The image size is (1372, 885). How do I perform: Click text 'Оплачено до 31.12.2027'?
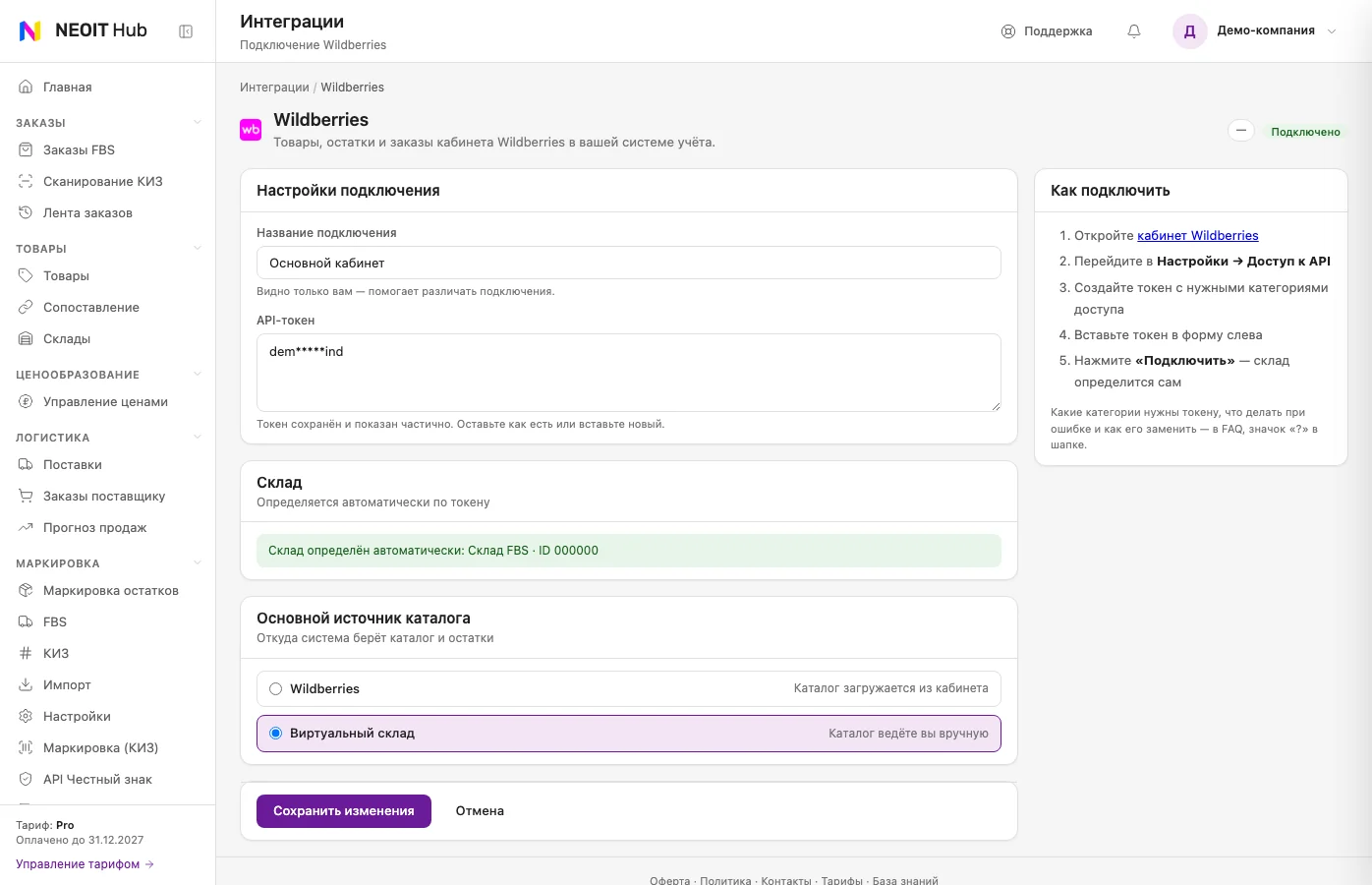tap(80, 841)
